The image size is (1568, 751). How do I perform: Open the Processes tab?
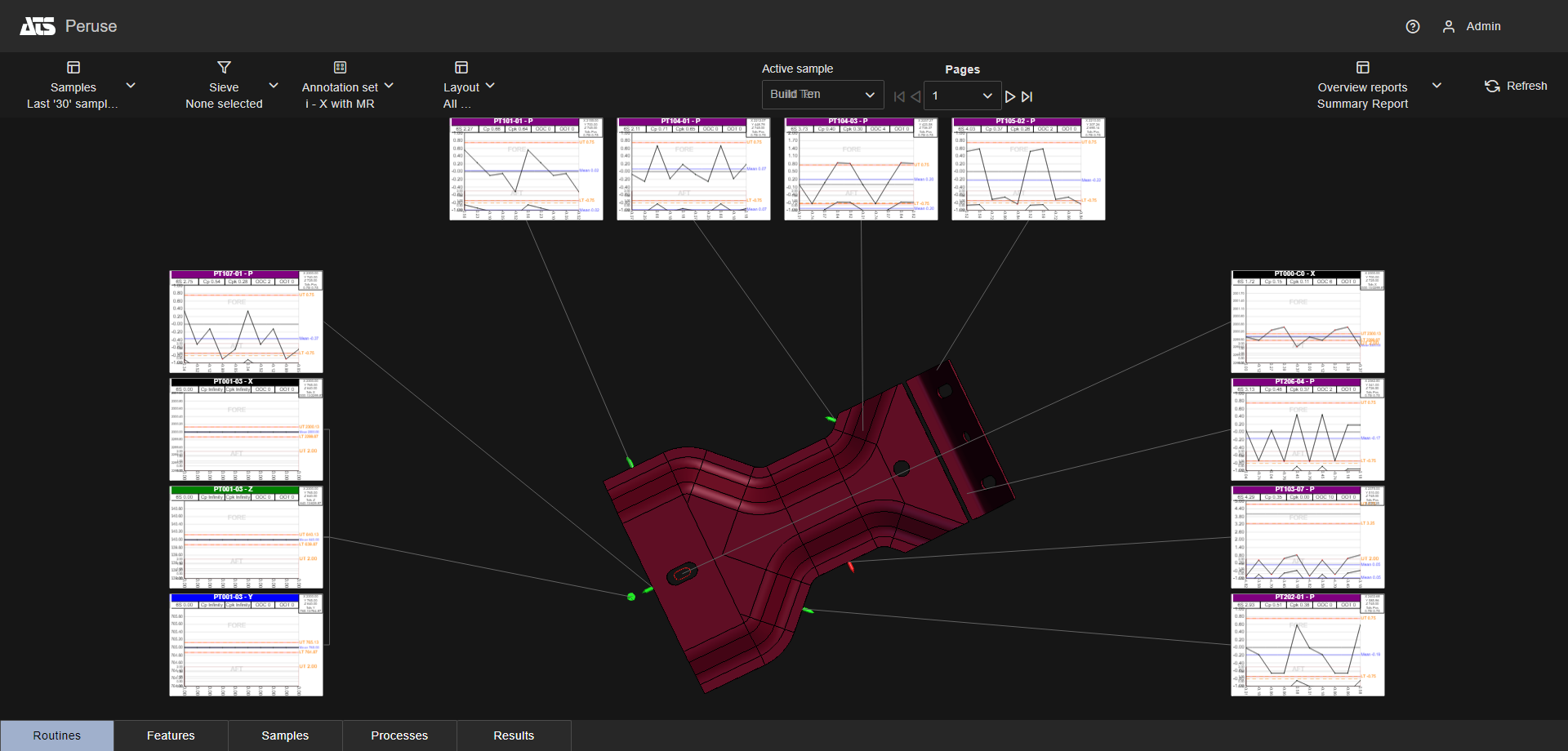[399, 735]
